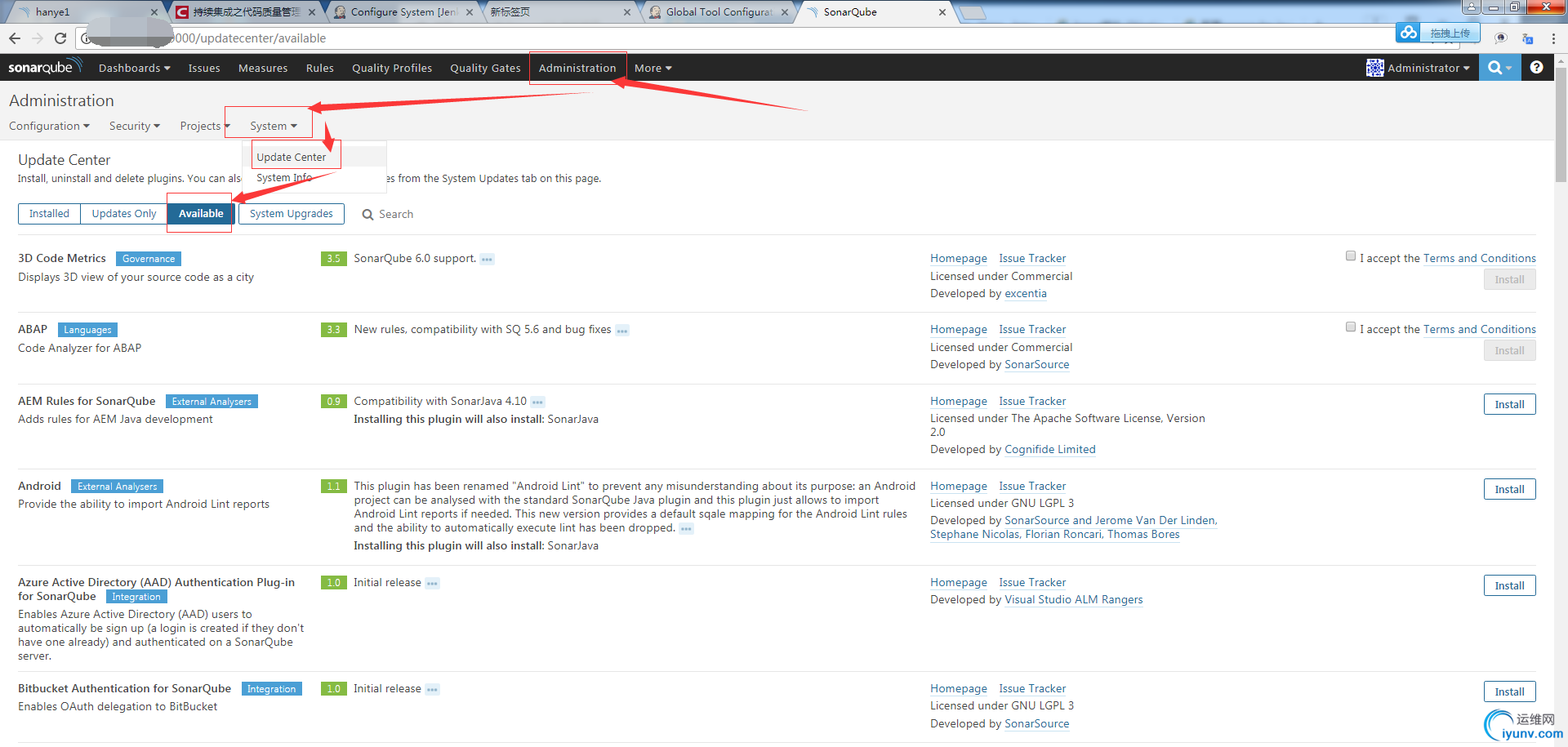
Task: Reload the page with the refresh icon
Action: [x=60, y=38]
